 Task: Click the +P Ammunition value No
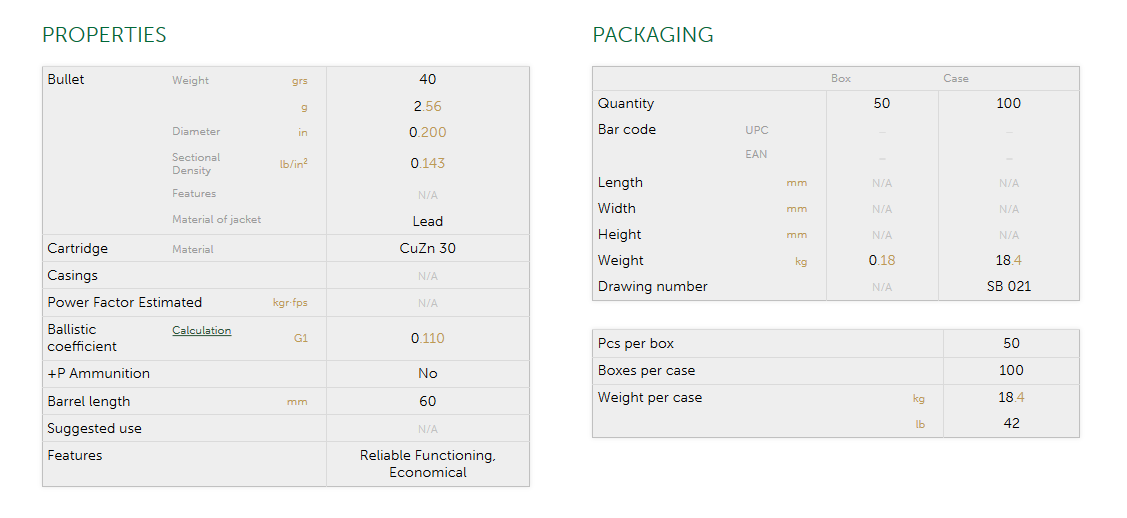click(428, 373)
